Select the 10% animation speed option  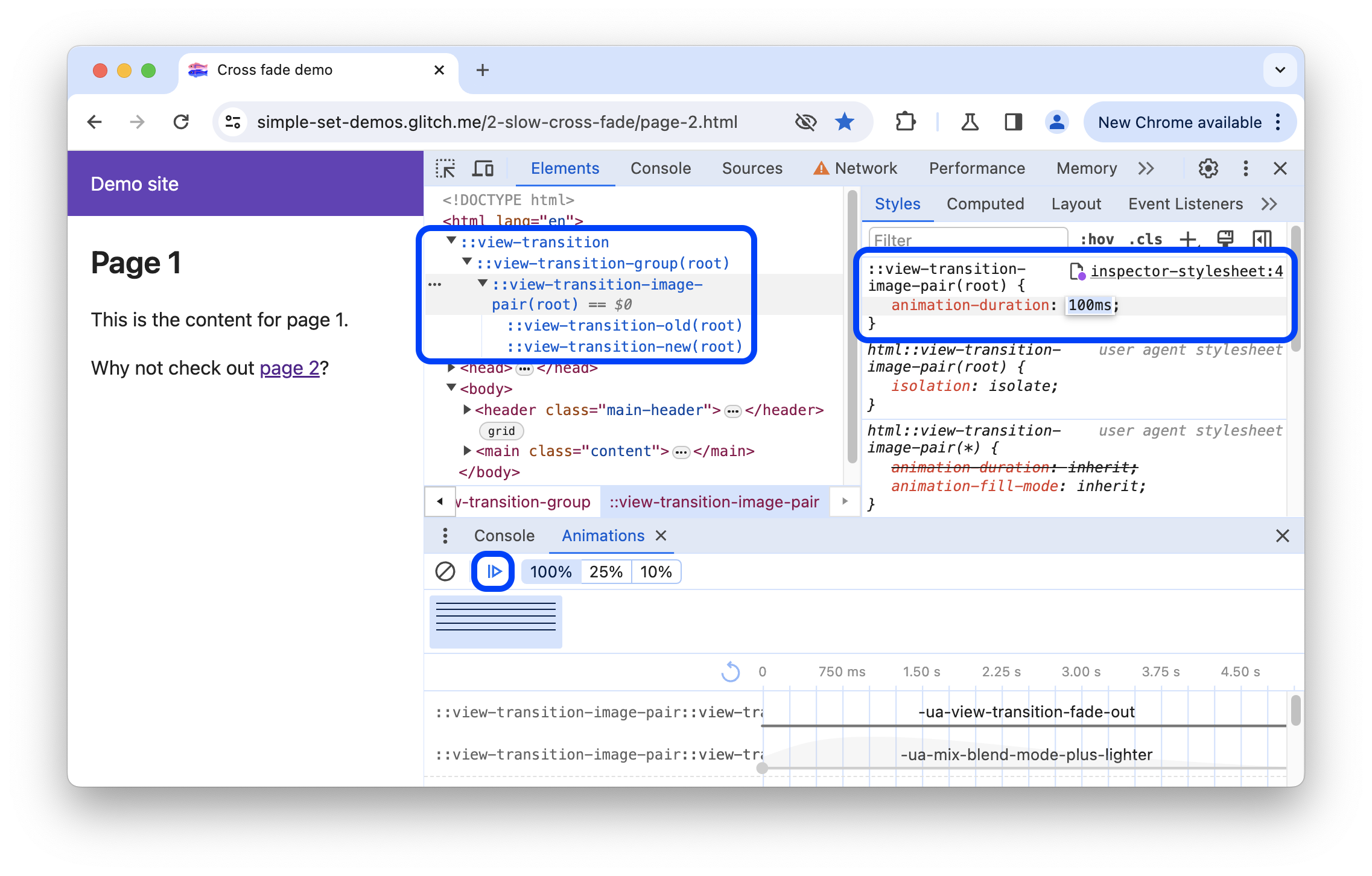[657, 571]
